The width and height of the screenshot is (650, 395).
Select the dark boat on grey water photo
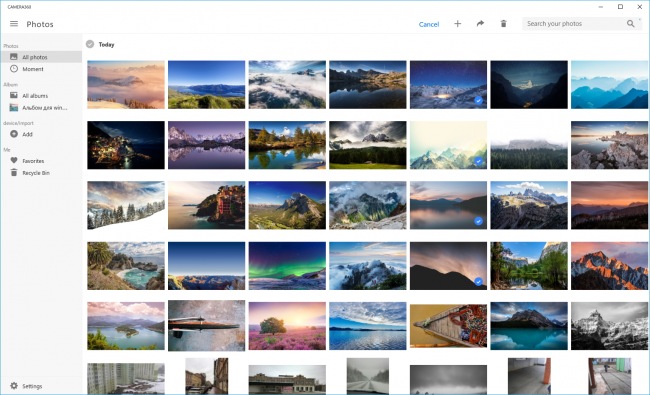pyautogui.click(x=206, y=326)
